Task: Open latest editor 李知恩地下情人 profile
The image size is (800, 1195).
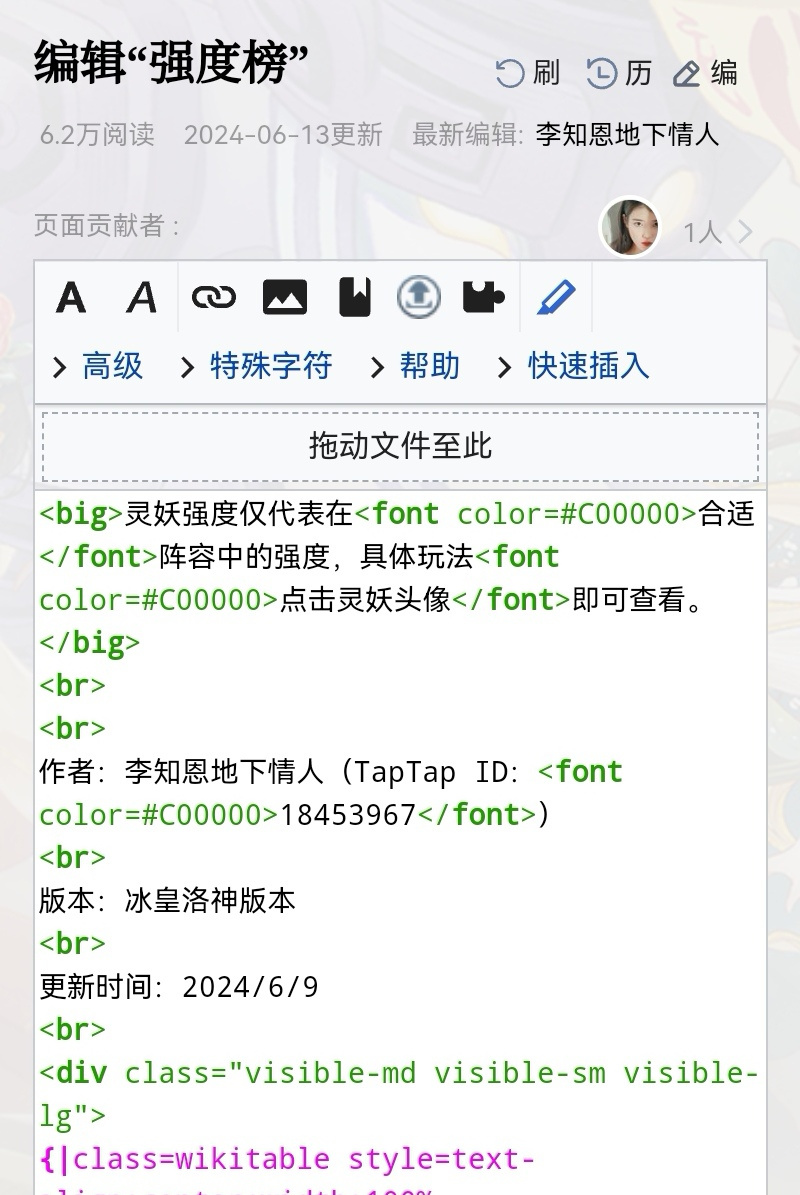Action: (x=627, y=135)
